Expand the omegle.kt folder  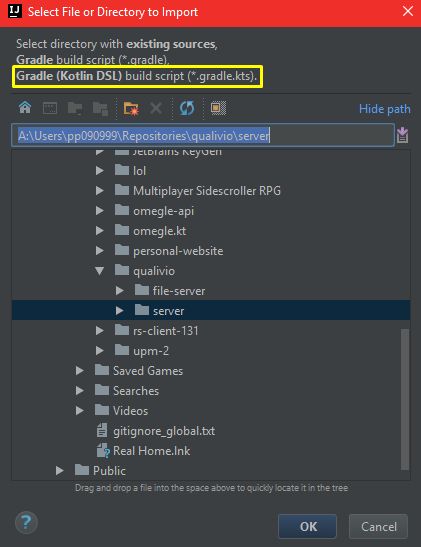coord(100,231)
